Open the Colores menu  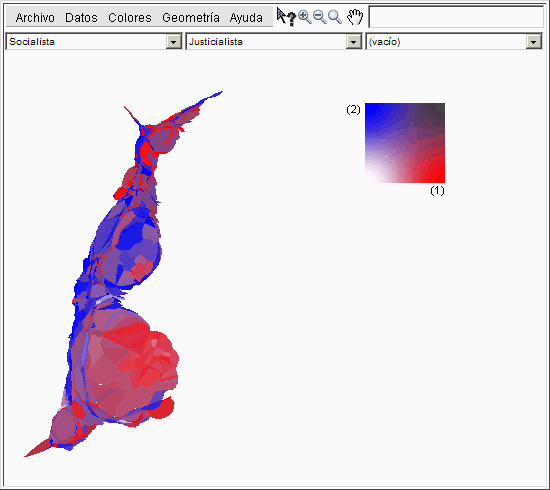tap(130, 18)
